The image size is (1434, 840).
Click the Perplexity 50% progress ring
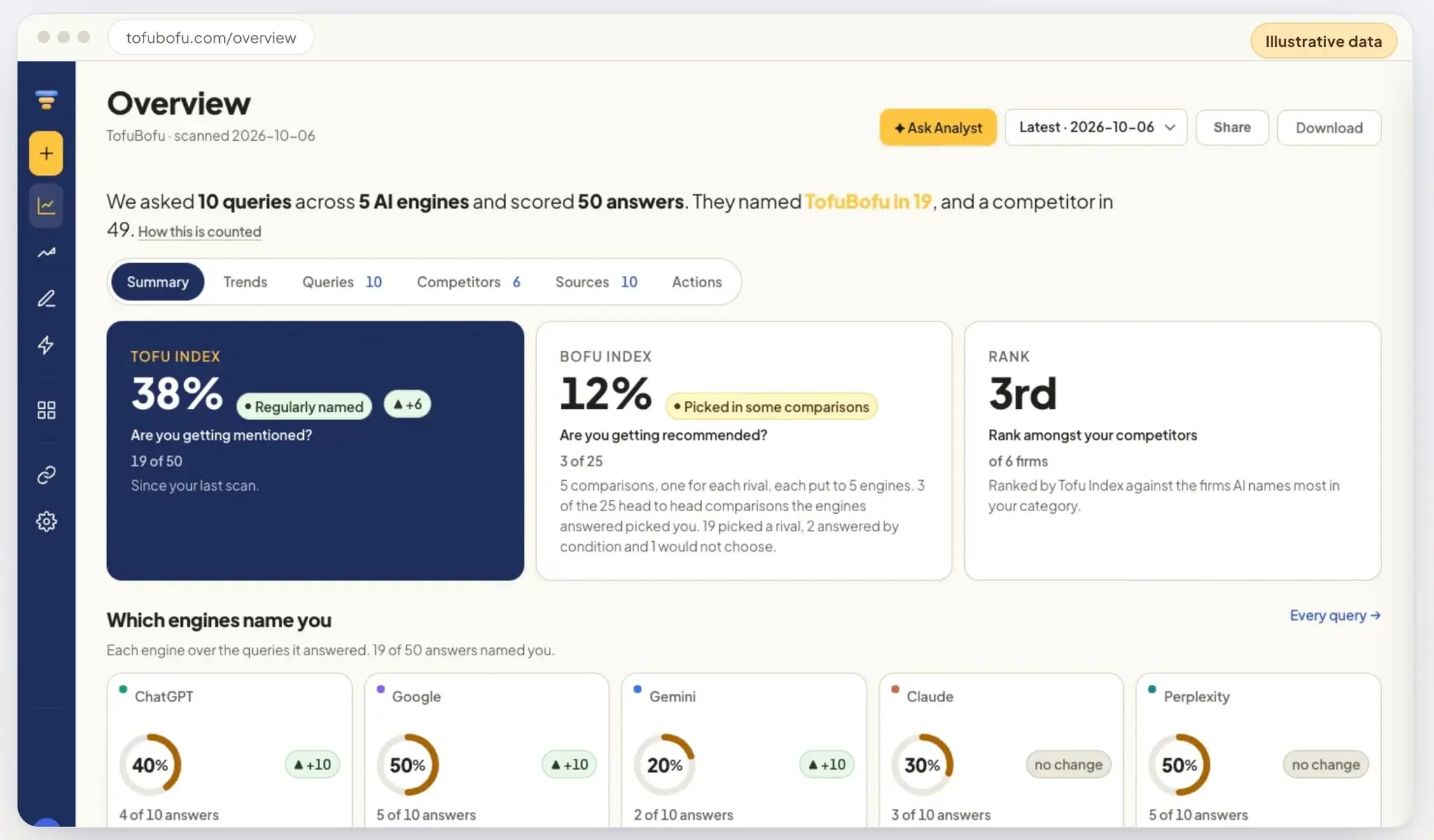click(1179, 765)
